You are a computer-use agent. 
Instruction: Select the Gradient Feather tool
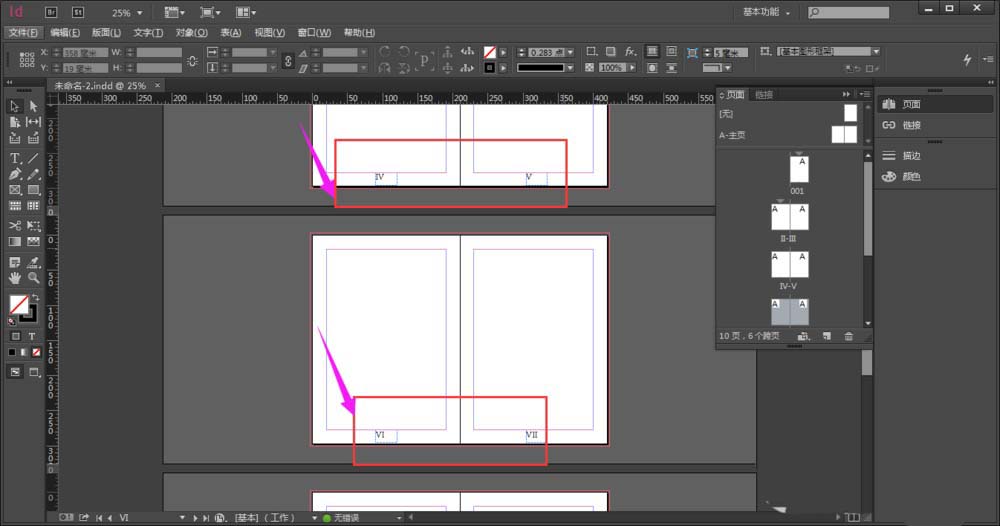pos(33,242)
